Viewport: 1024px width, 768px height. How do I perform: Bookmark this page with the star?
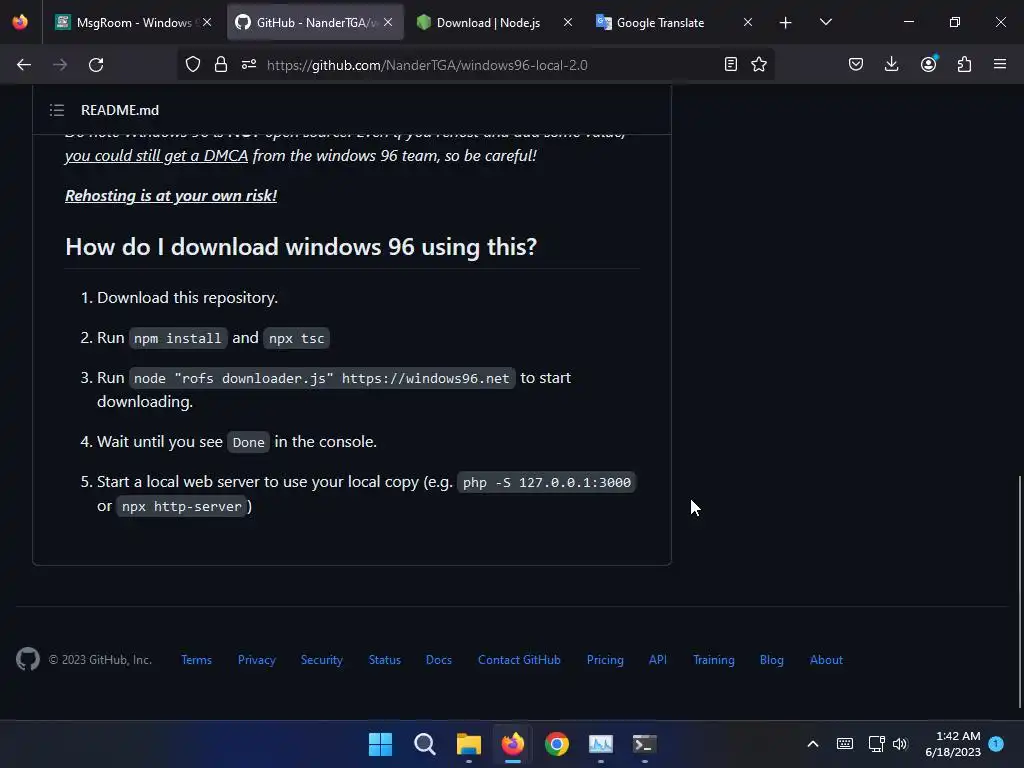pos(759,65)
